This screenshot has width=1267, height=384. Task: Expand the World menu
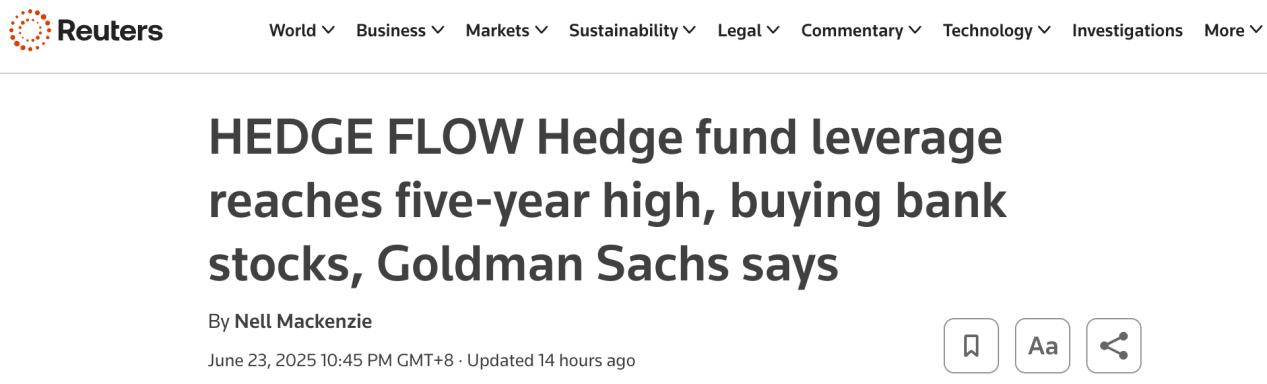[x=302, y=30]
